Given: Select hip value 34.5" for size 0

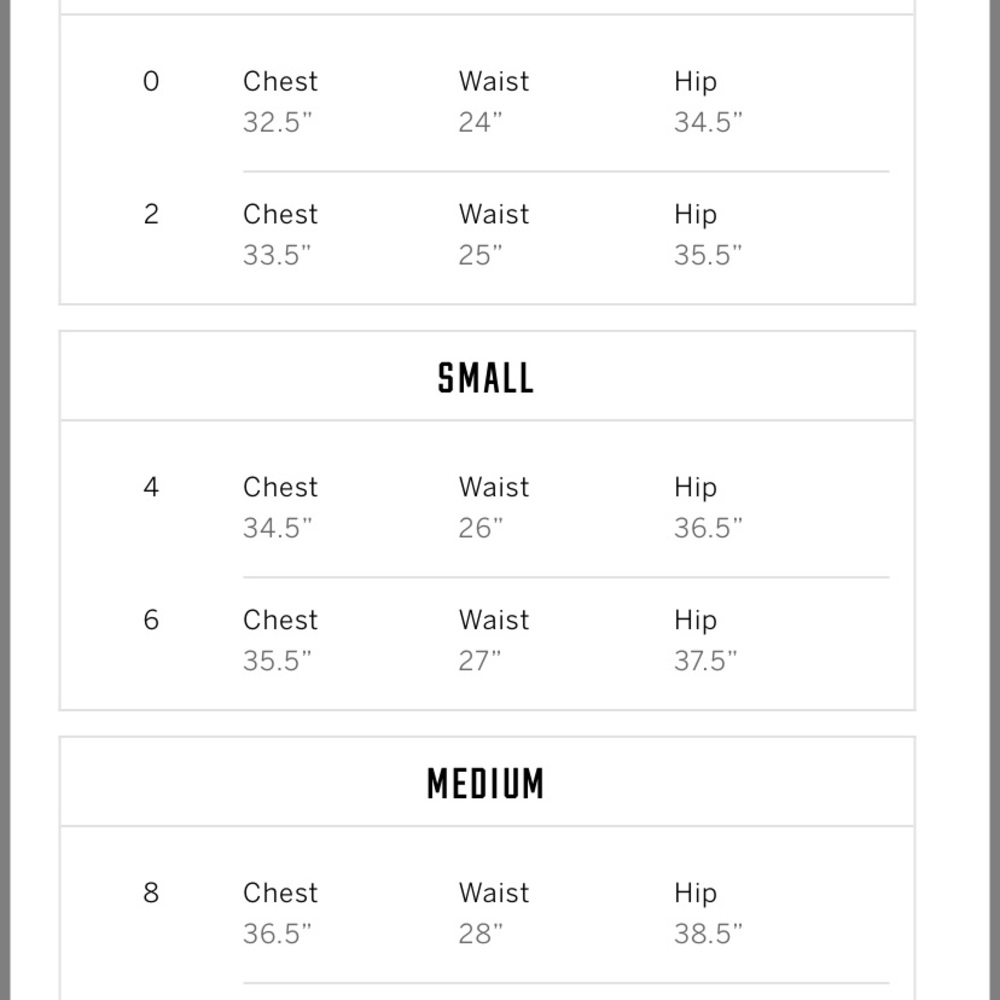Looking at the screenshot, I should pyautogui.click(x=709, y=122).
